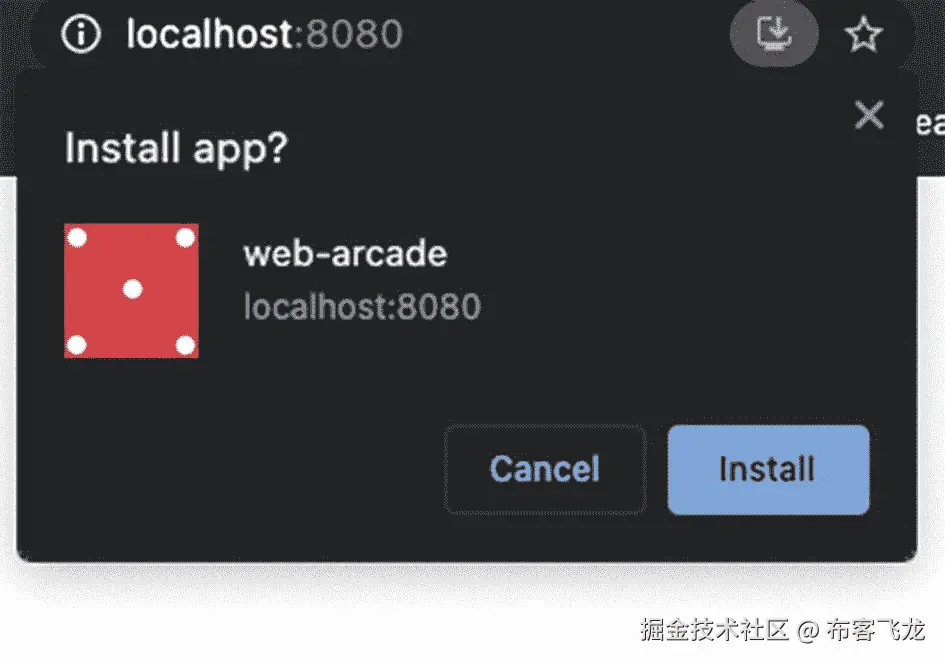The image size is (945, 663).
Task: Cancel the app installation
Action: pyautogui.click(x=545, y=470)
